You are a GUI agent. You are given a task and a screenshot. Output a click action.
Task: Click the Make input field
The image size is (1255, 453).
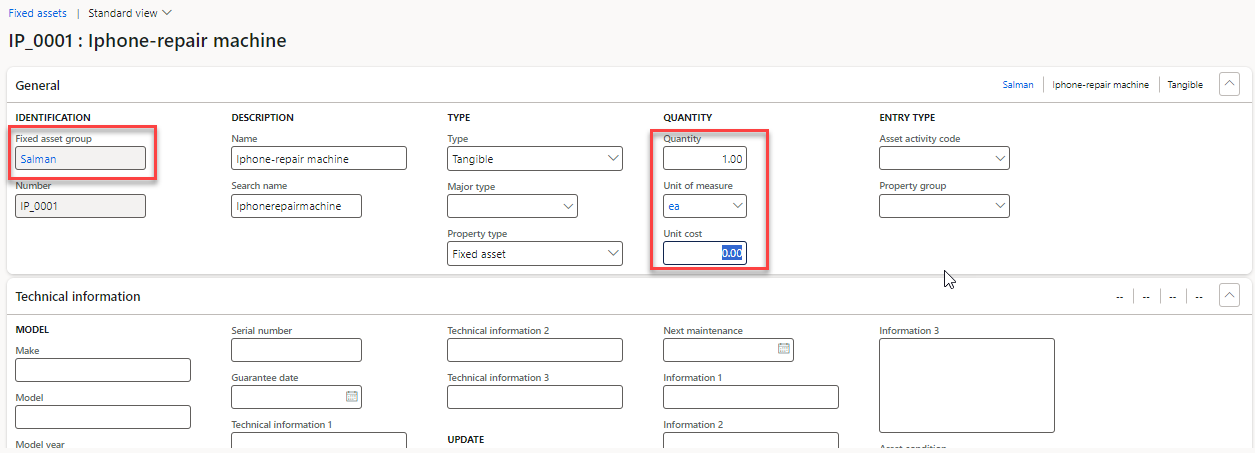(103, 370)
